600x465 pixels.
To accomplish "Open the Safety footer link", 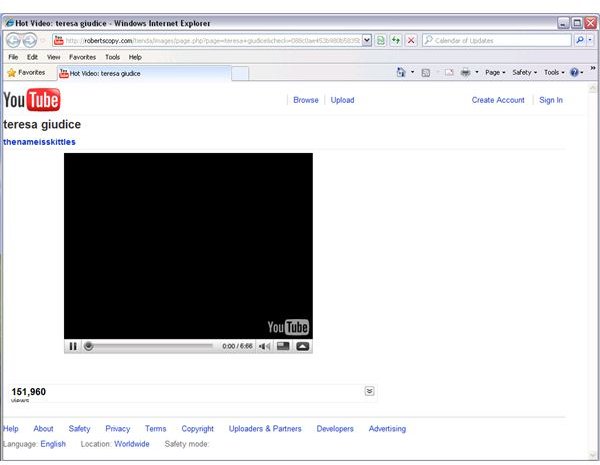I will coord(79,429).
